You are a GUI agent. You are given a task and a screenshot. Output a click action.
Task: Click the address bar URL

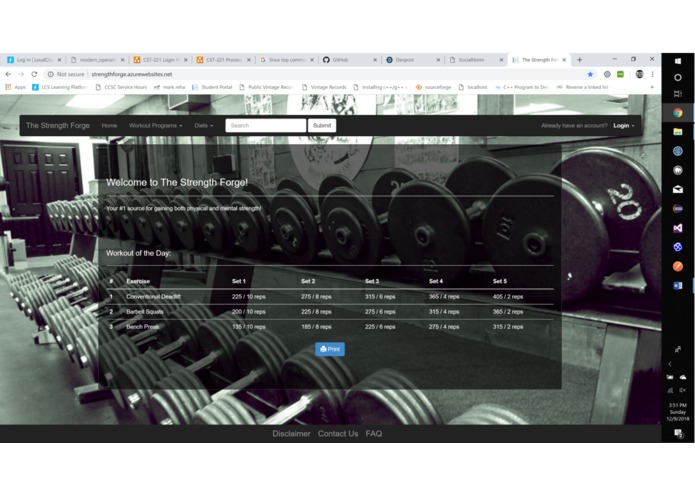pyautogui.click(x=132, y=74)
